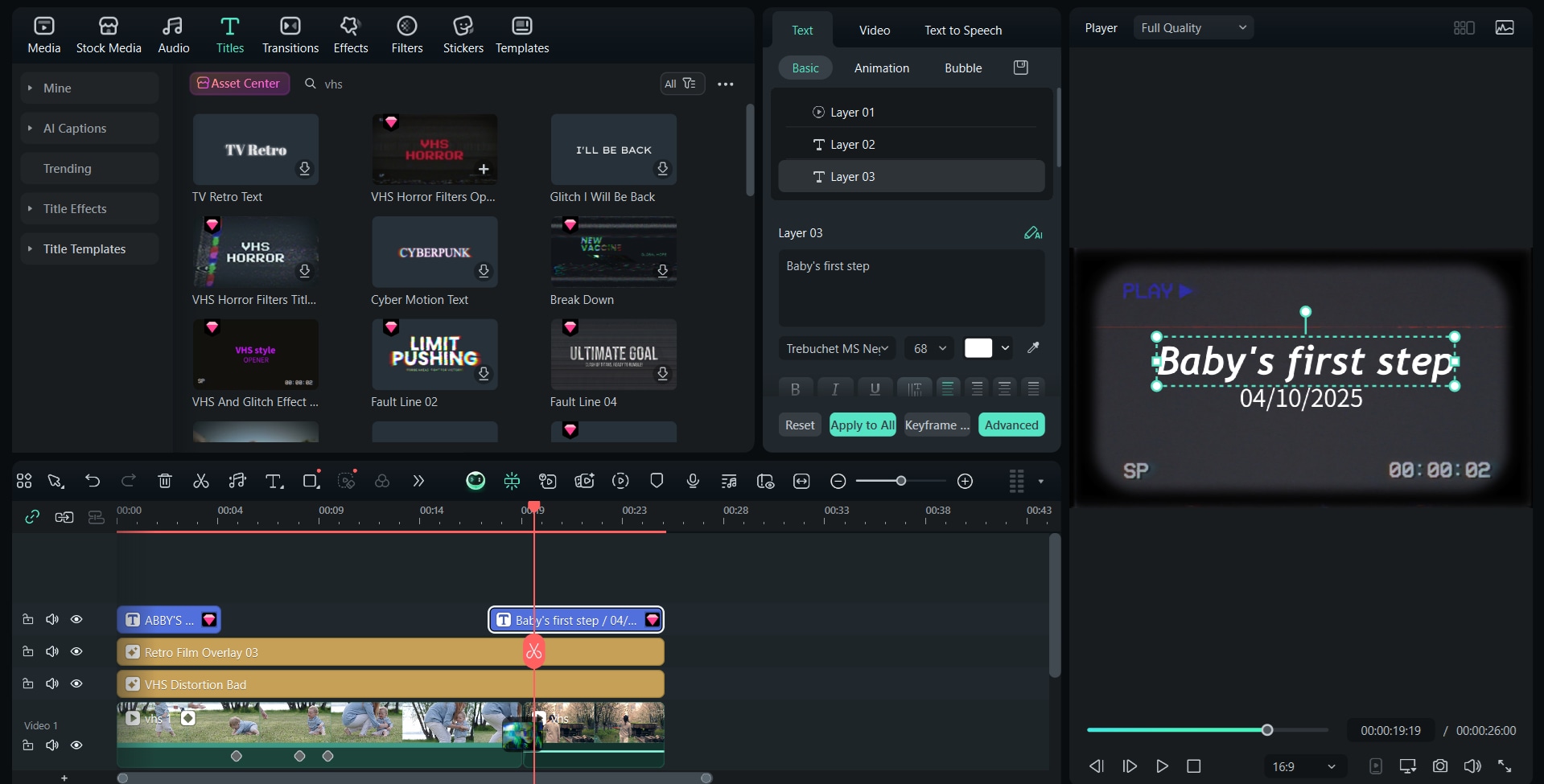Select the TV Retro Text thumbnail
Image resolution: width=1544 pixels, height=784 pixels.
click(x=256, y=150)
